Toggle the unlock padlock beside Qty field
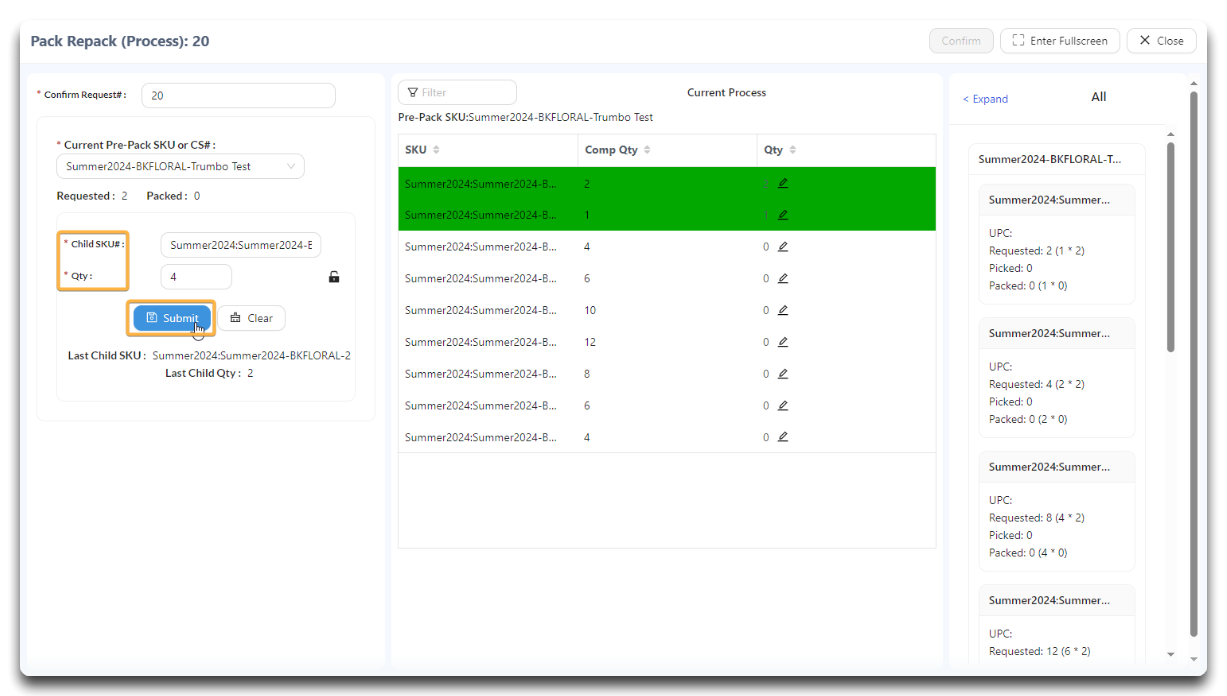Image resolution: width=1227 pixels, height=696 pixels. click(334, 277)
